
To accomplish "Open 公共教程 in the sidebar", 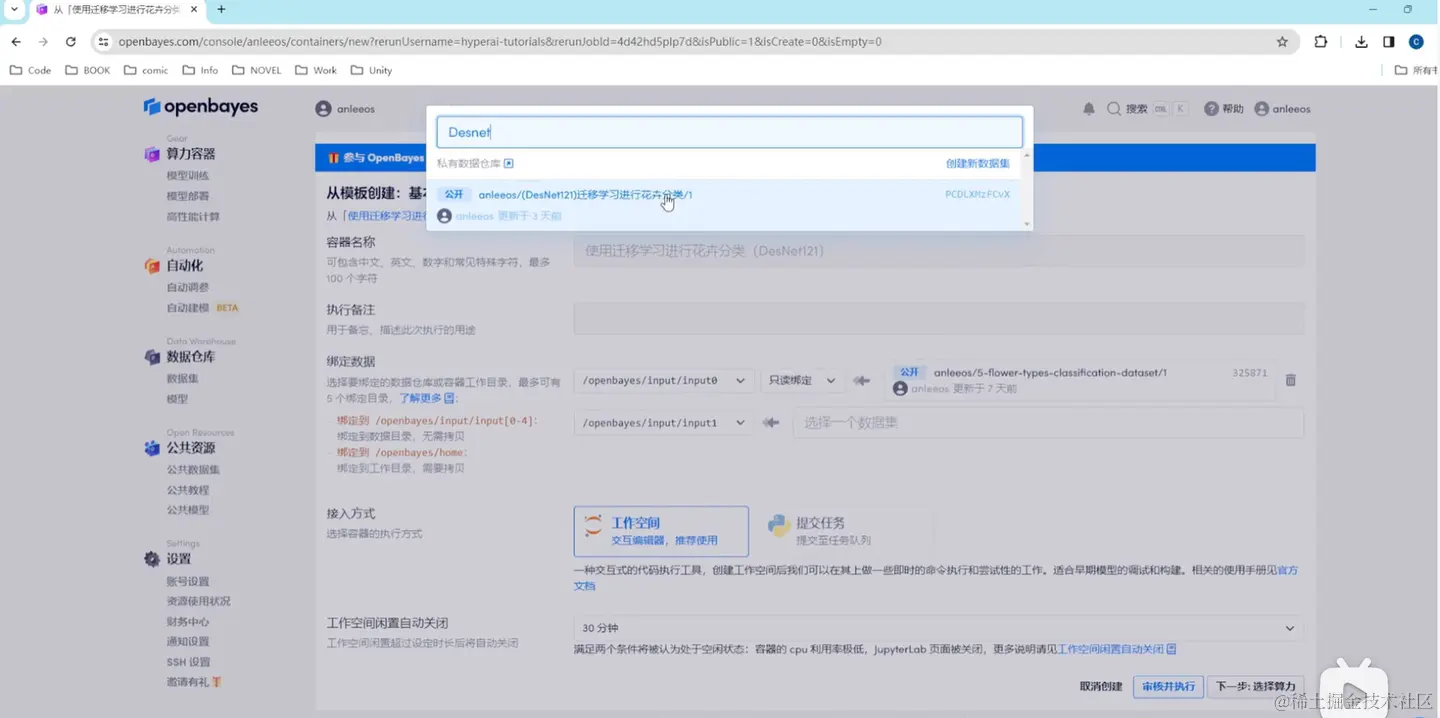I will pyautogui.click(x=188, y=490).
